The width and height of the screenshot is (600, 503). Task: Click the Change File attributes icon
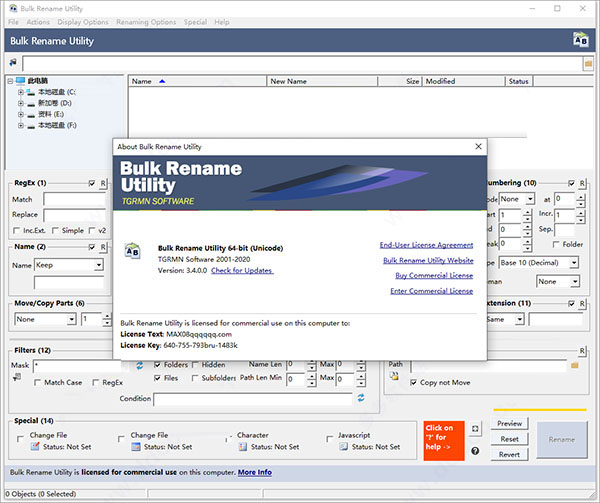[x=35, y=446]
